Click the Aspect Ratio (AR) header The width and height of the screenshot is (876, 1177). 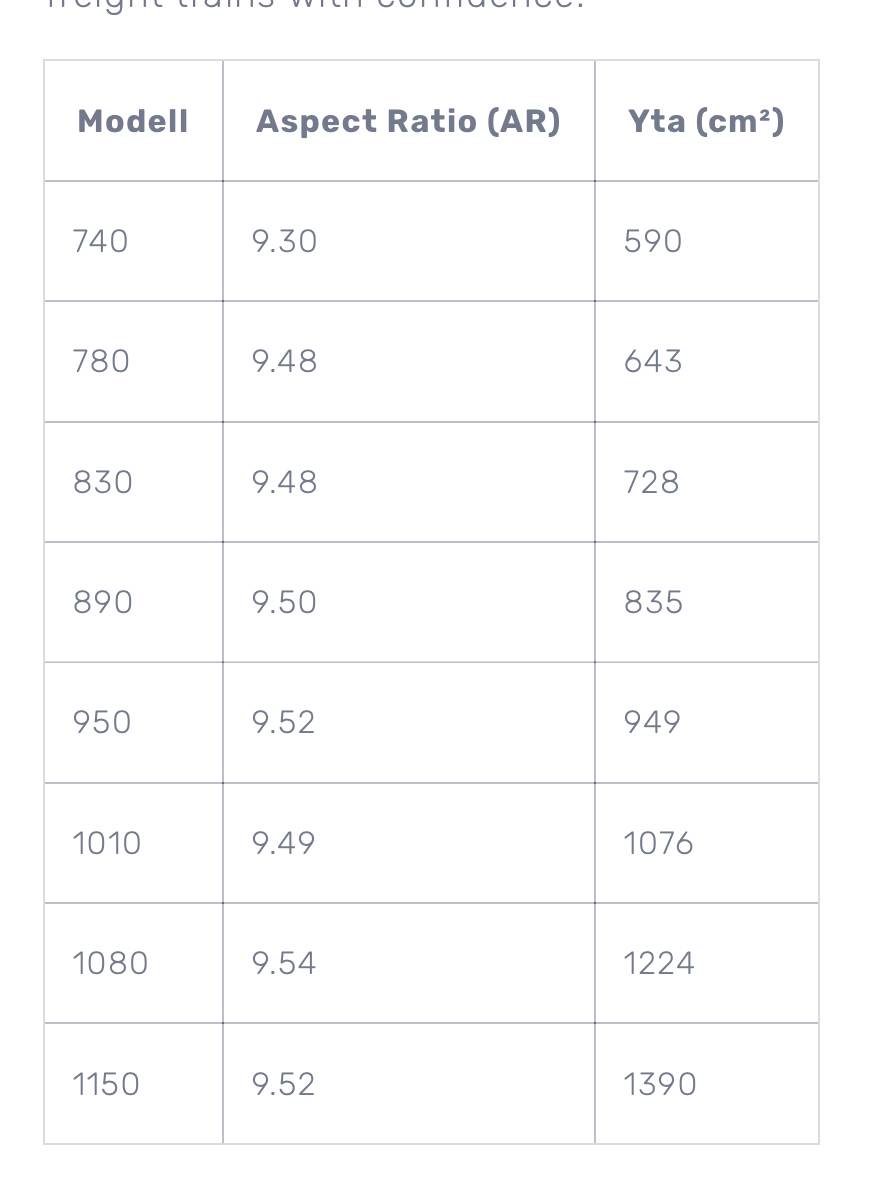(x=408, y=121)
